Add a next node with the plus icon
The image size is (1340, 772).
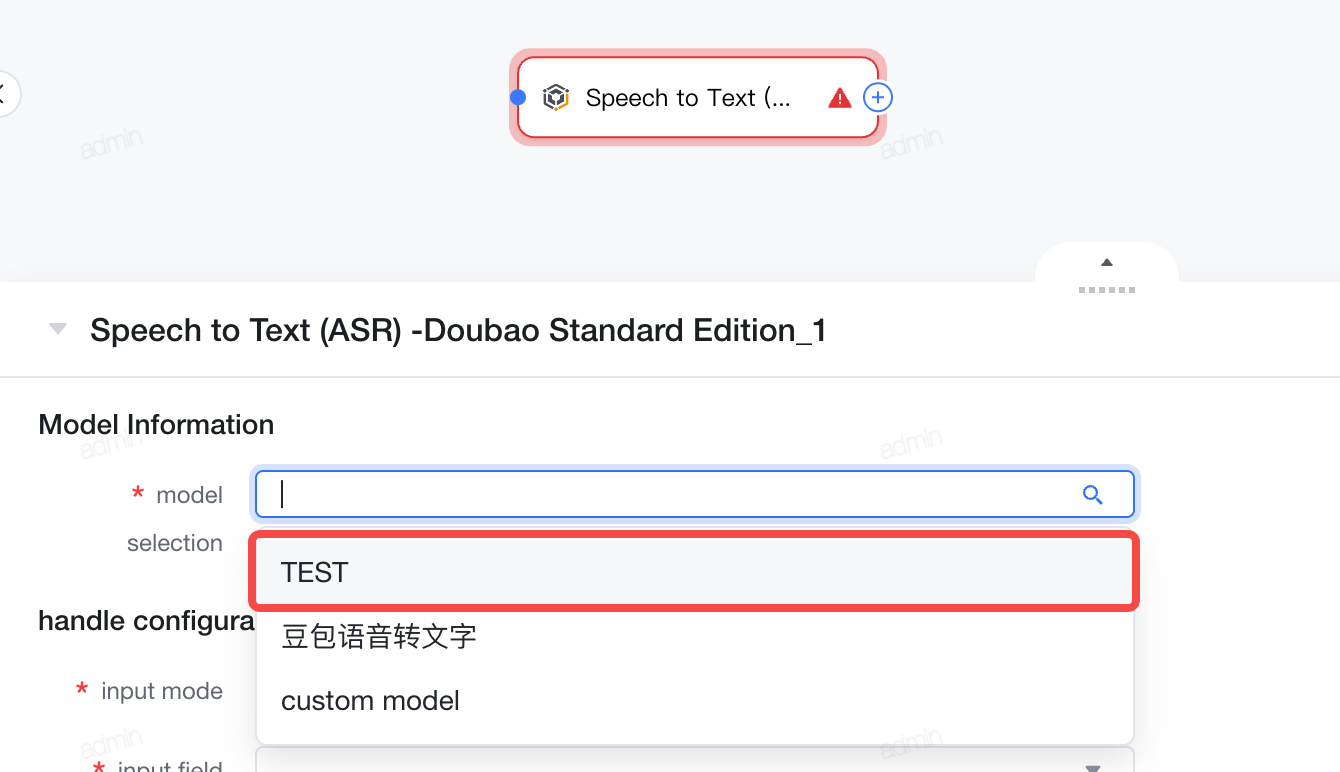coord(878,97)
